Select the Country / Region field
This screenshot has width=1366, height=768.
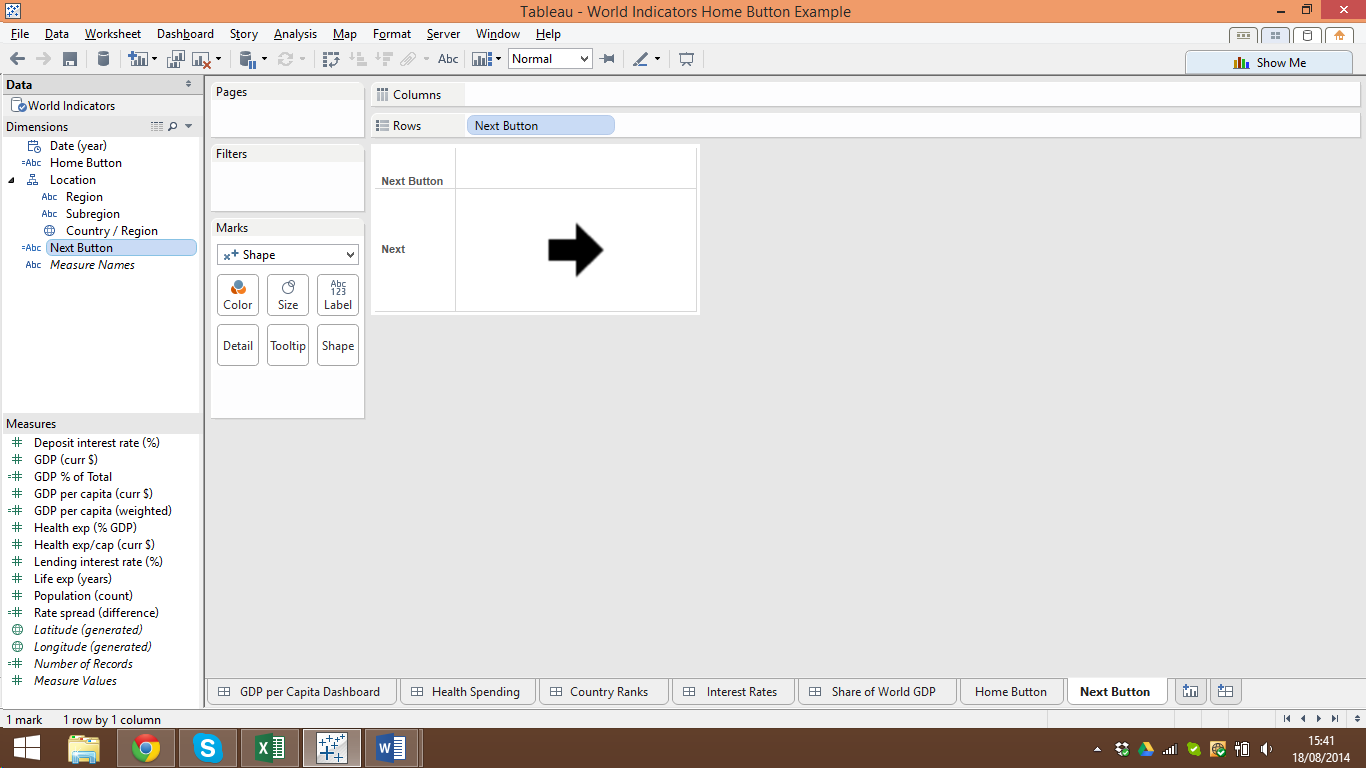pyautogui.click(x=112, y=231)
